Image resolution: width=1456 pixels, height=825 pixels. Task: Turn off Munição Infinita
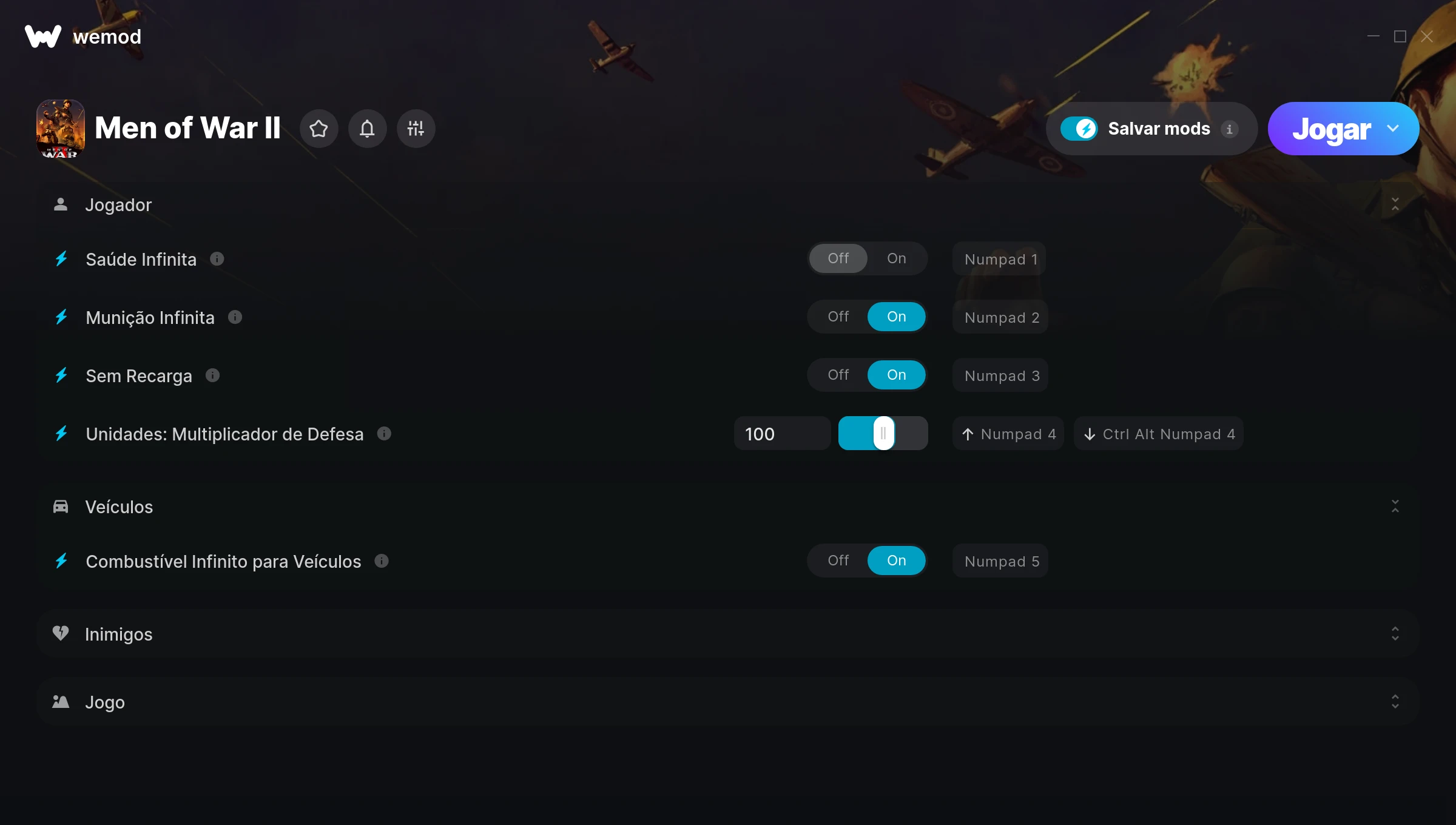[838, 317]
